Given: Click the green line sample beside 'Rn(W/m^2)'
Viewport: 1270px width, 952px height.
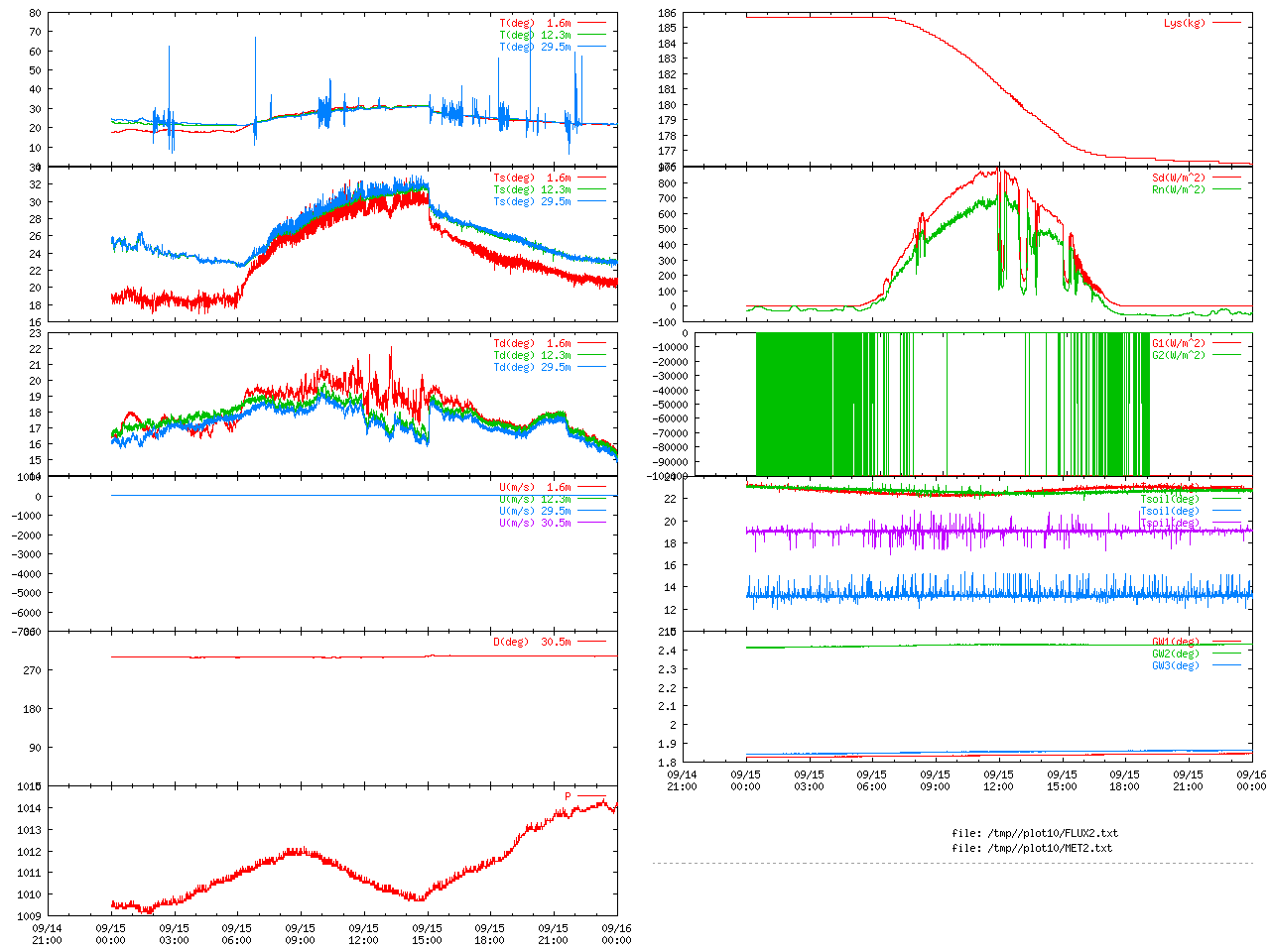Looking at the screenshot, I should tap(1226, 189).
